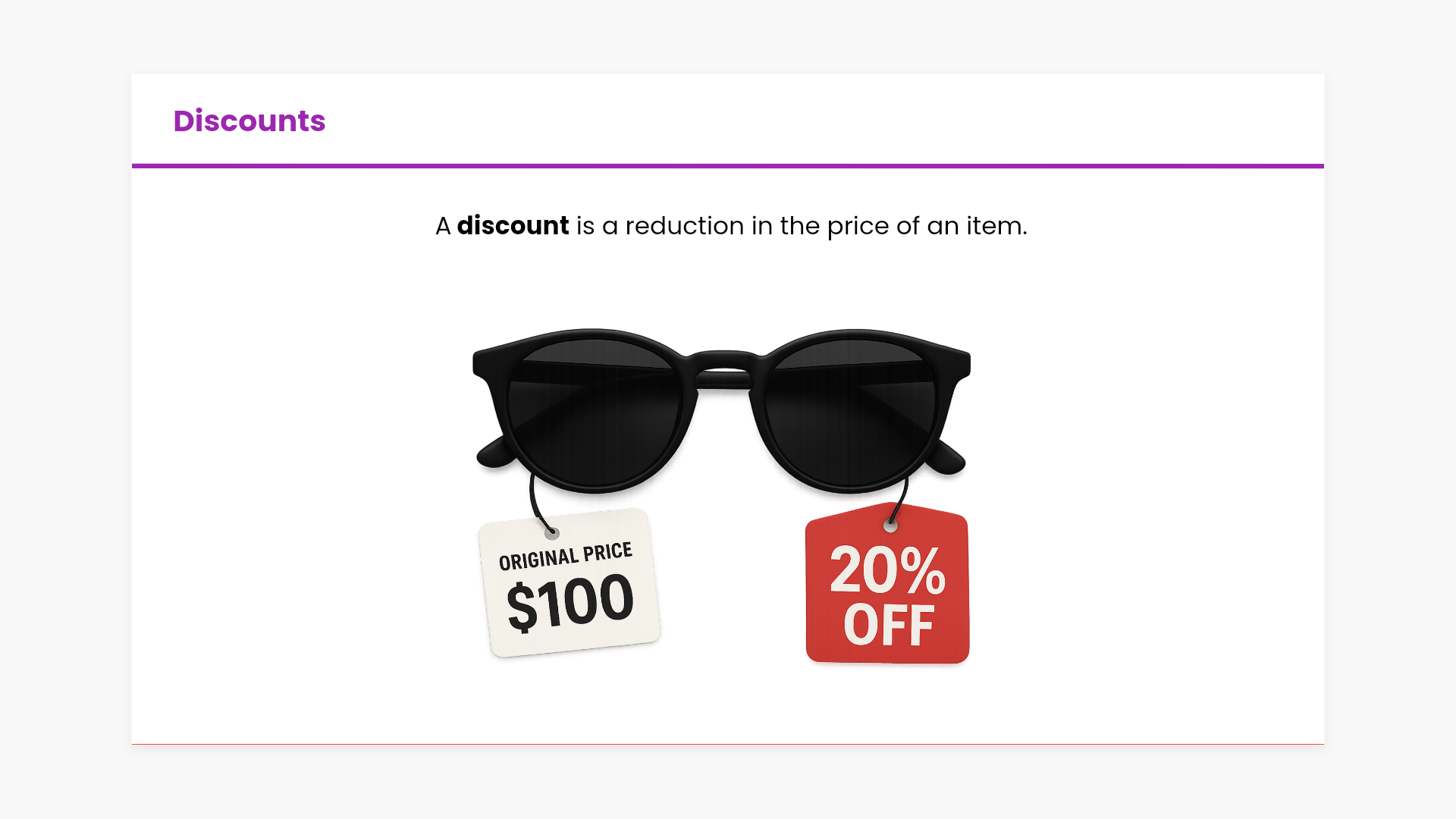
Task: Click the $100 price on white tag
Action: (x=570, y=603)
